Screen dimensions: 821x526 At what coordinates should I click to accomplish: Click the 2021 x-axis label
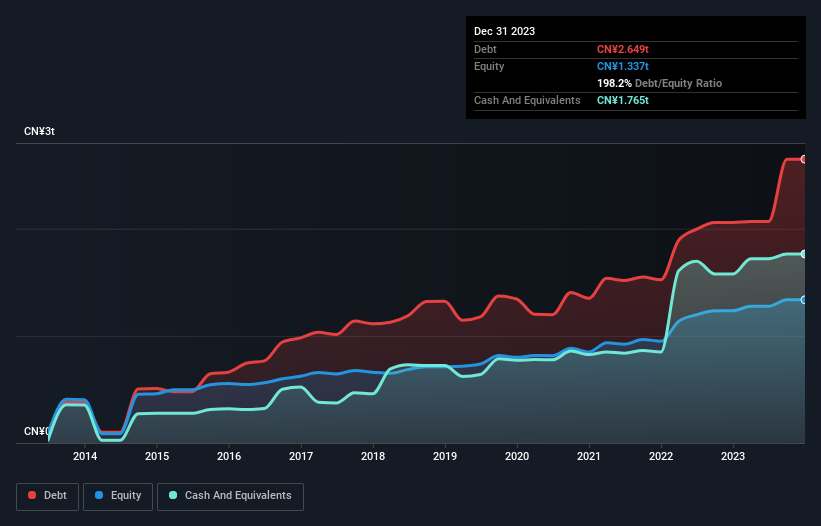pos(589,456)
